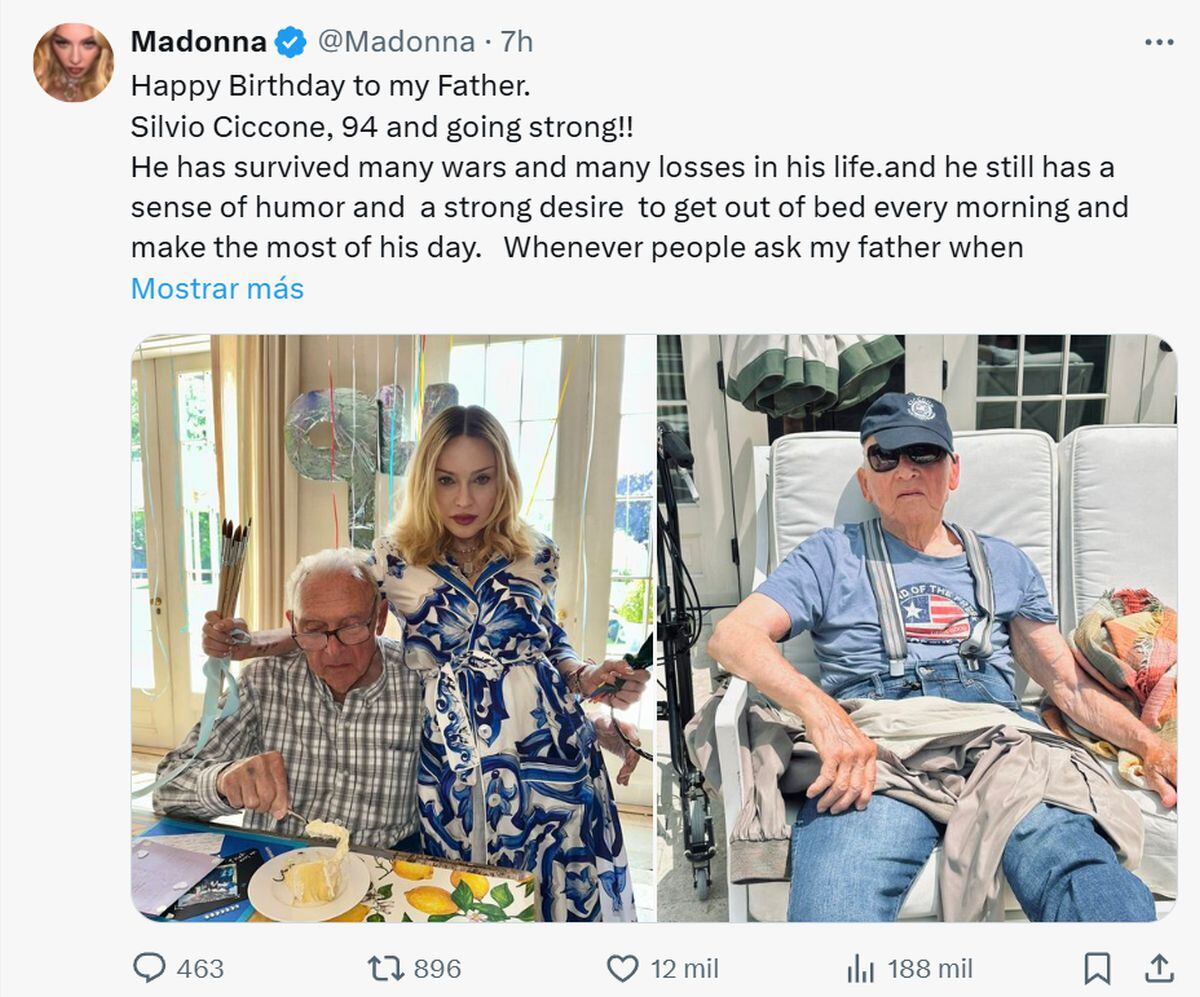
Task: Open the Mostrar más link
Action: (218, 289)
